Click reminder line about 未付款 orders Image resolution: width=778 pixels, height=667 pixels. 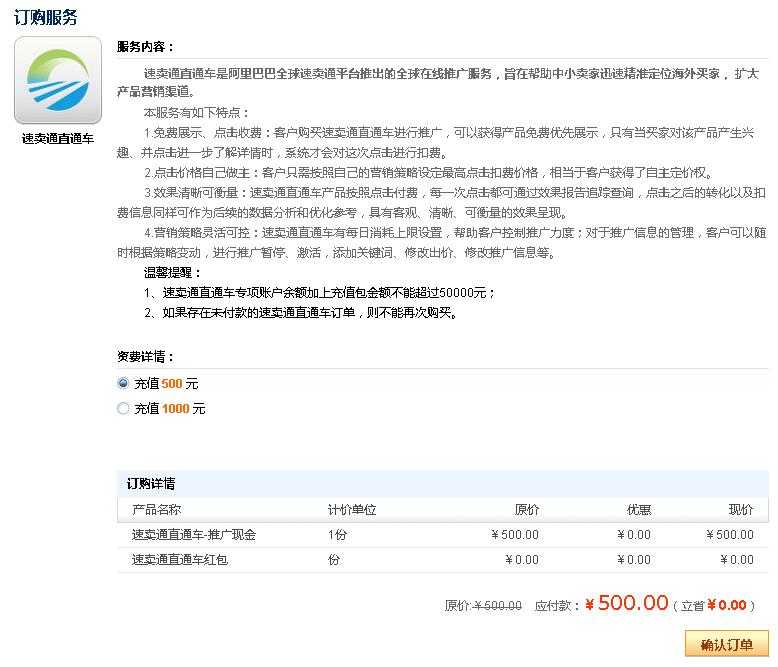[301, 313]
